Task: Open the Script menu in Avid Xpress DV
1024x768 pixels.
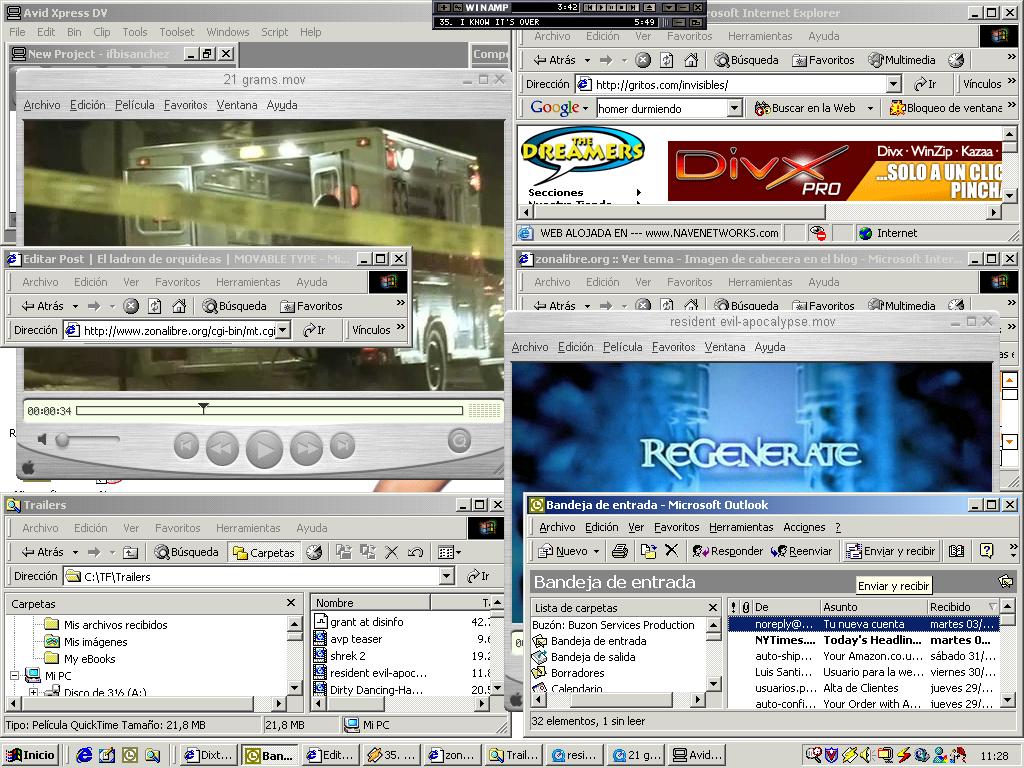Action: (274, 32)
